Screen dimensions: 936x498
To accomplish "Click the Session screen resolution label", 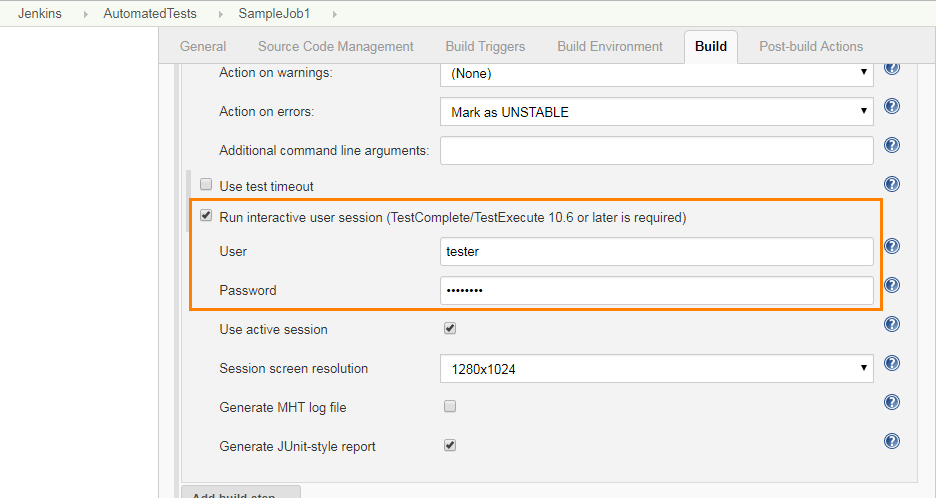I will [x=294, y=368].
